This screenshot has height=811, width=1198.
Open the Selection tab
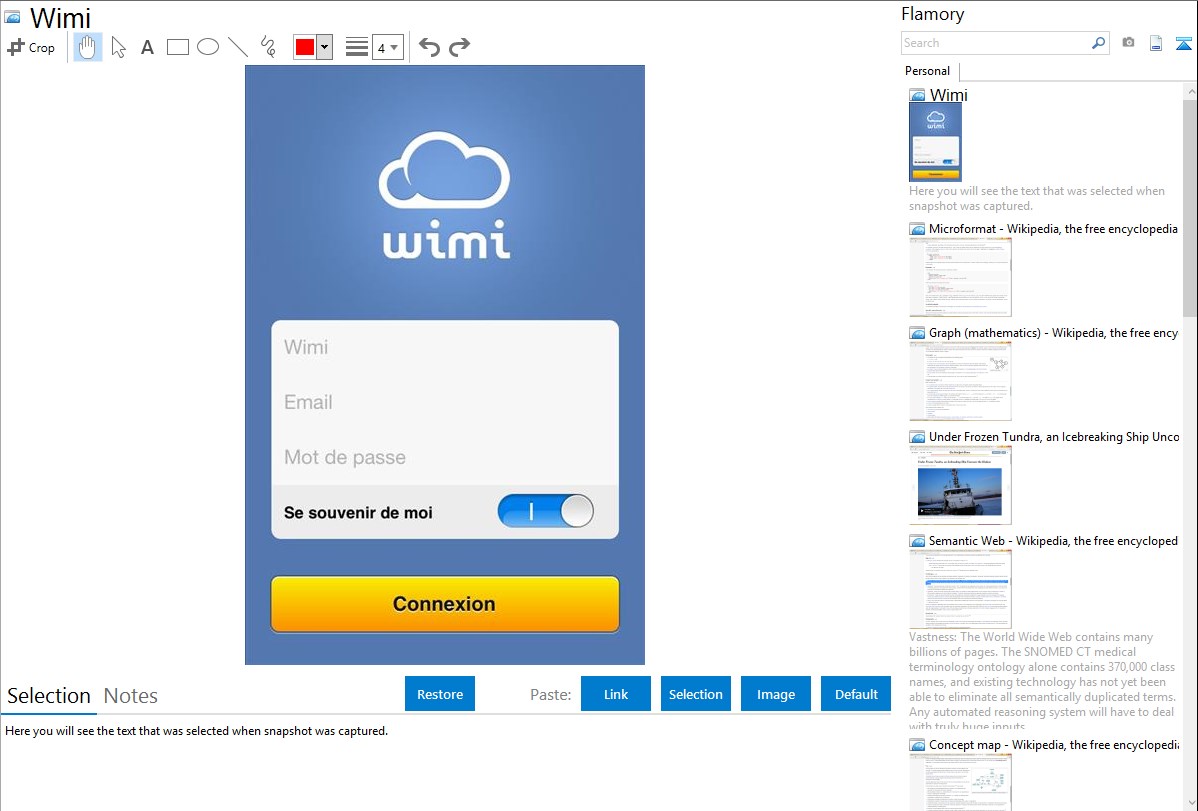click(x=49, y=696)
